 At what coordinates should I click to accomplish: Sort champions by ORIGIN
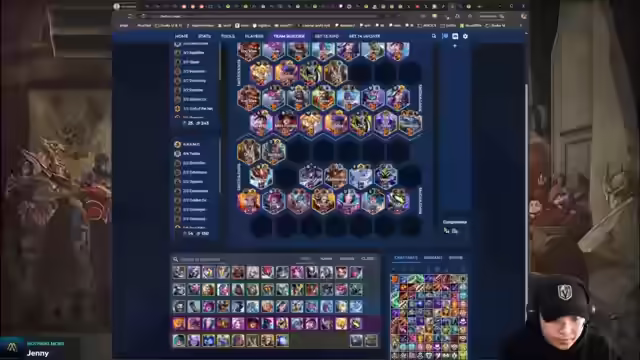click(347, 259)
